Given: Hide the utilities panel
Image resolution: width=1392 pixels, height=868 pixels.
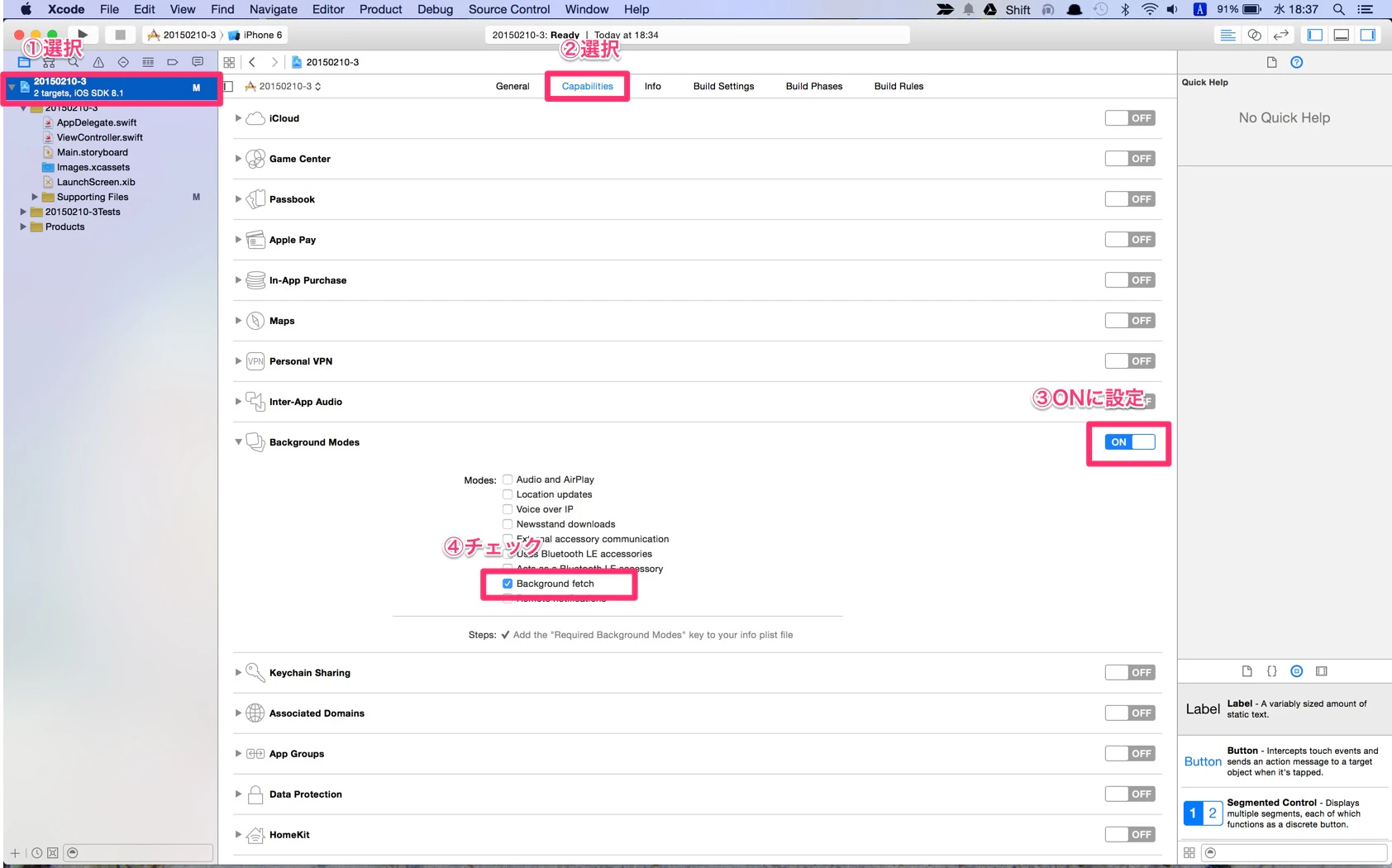Looking at the screenshot, I should click(1368, 35).
